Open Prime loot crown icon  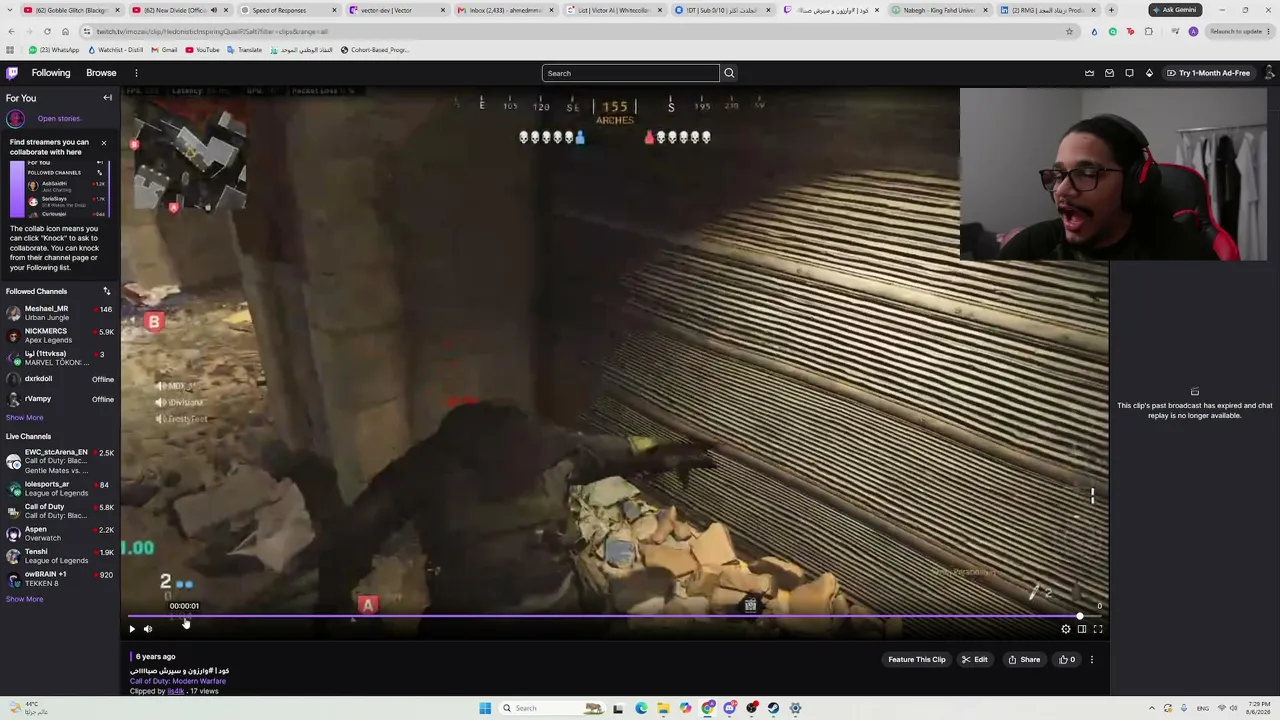(1089, 73)
